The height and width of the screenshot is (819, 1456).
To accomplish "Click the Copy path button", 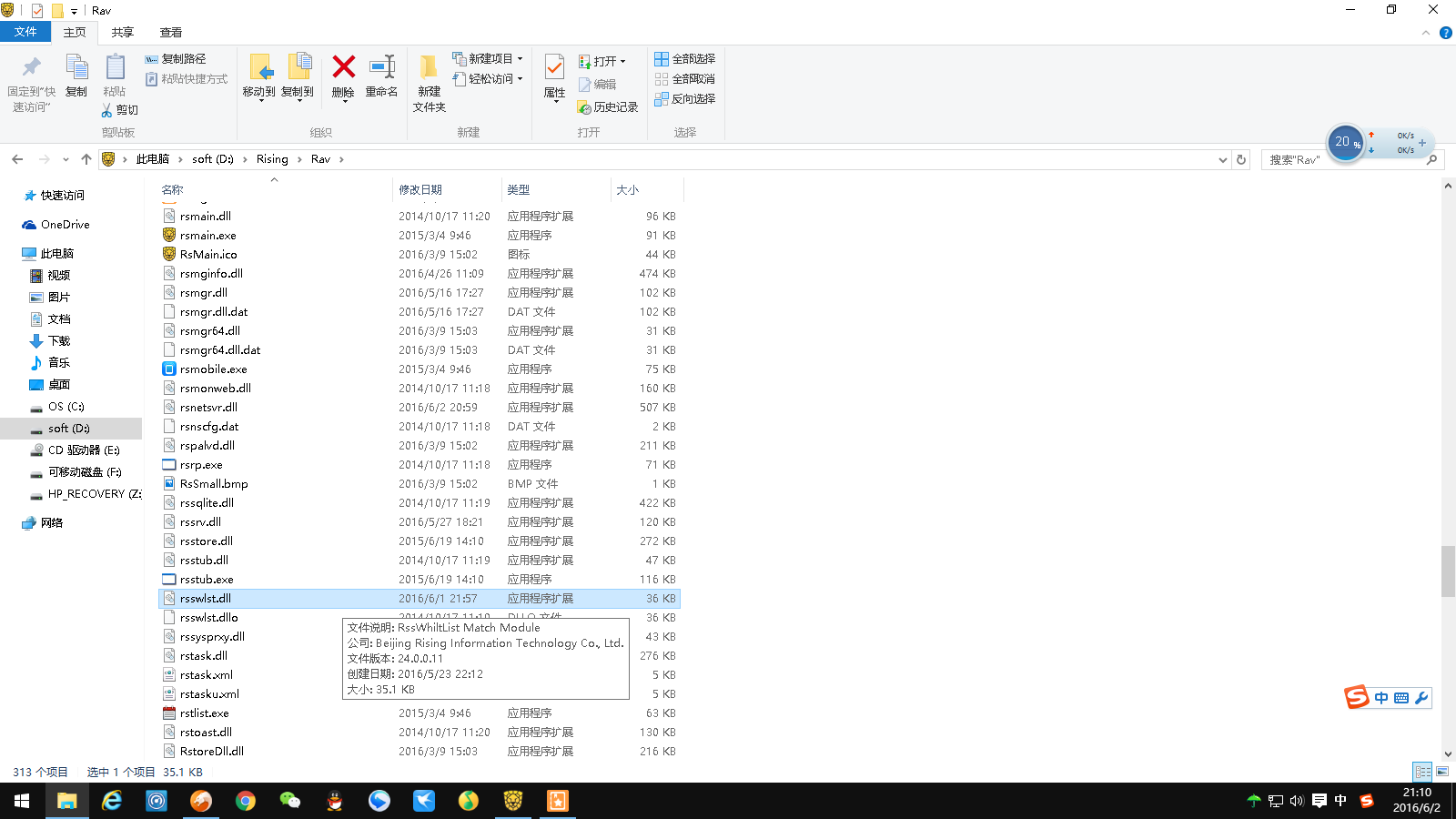I will click(176, 59).
